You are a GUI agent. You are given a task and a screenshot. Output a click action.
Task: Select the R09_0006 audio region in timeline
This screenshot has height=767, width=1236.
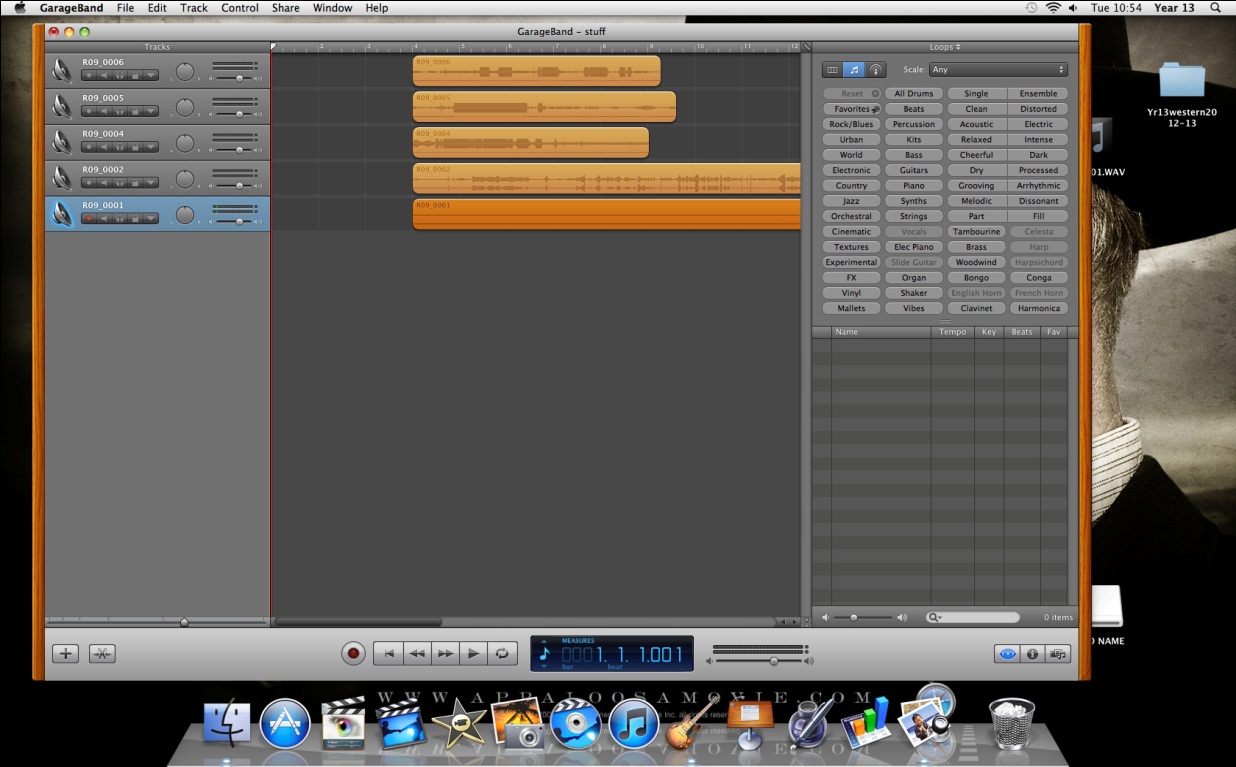[537, 71]
